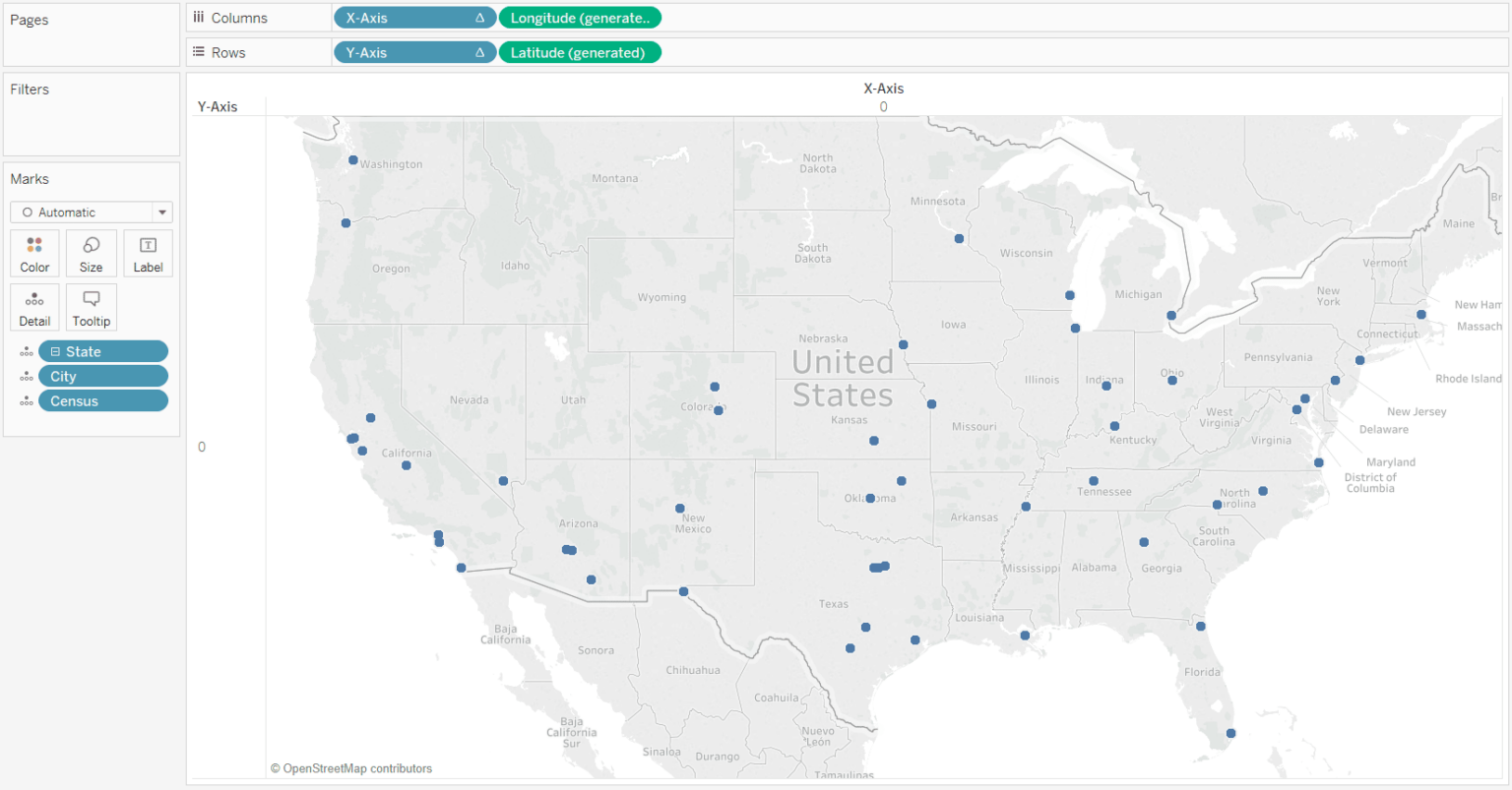
Task: Open the Tooltip editor from the Marks card
Action: (91, 307)
